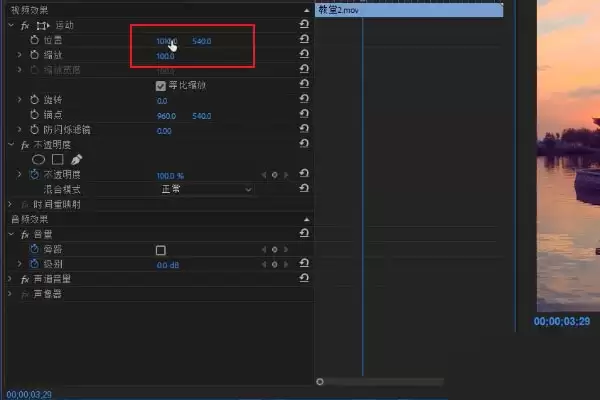Toggle animation stopwatch for 旋转
600x400 pixels.
pos(34,100)
